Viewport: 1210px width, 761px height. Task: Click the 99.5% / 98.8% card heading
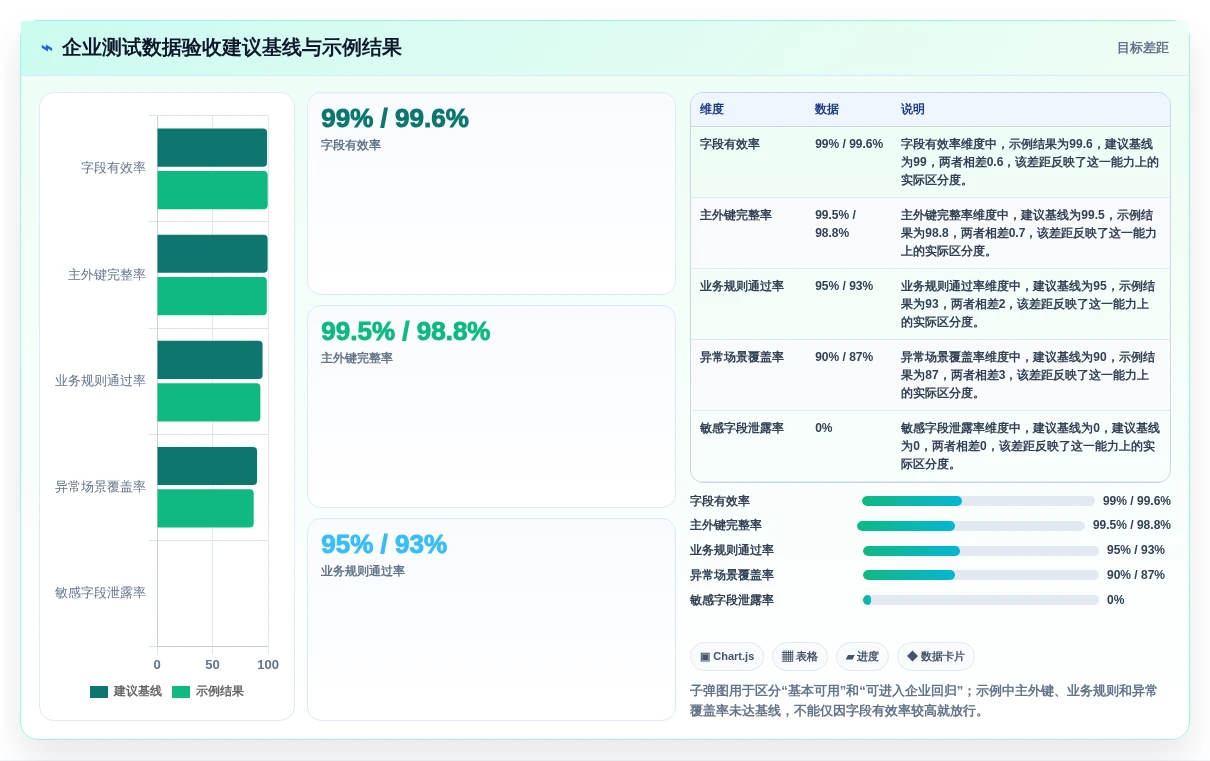(405, 331)
